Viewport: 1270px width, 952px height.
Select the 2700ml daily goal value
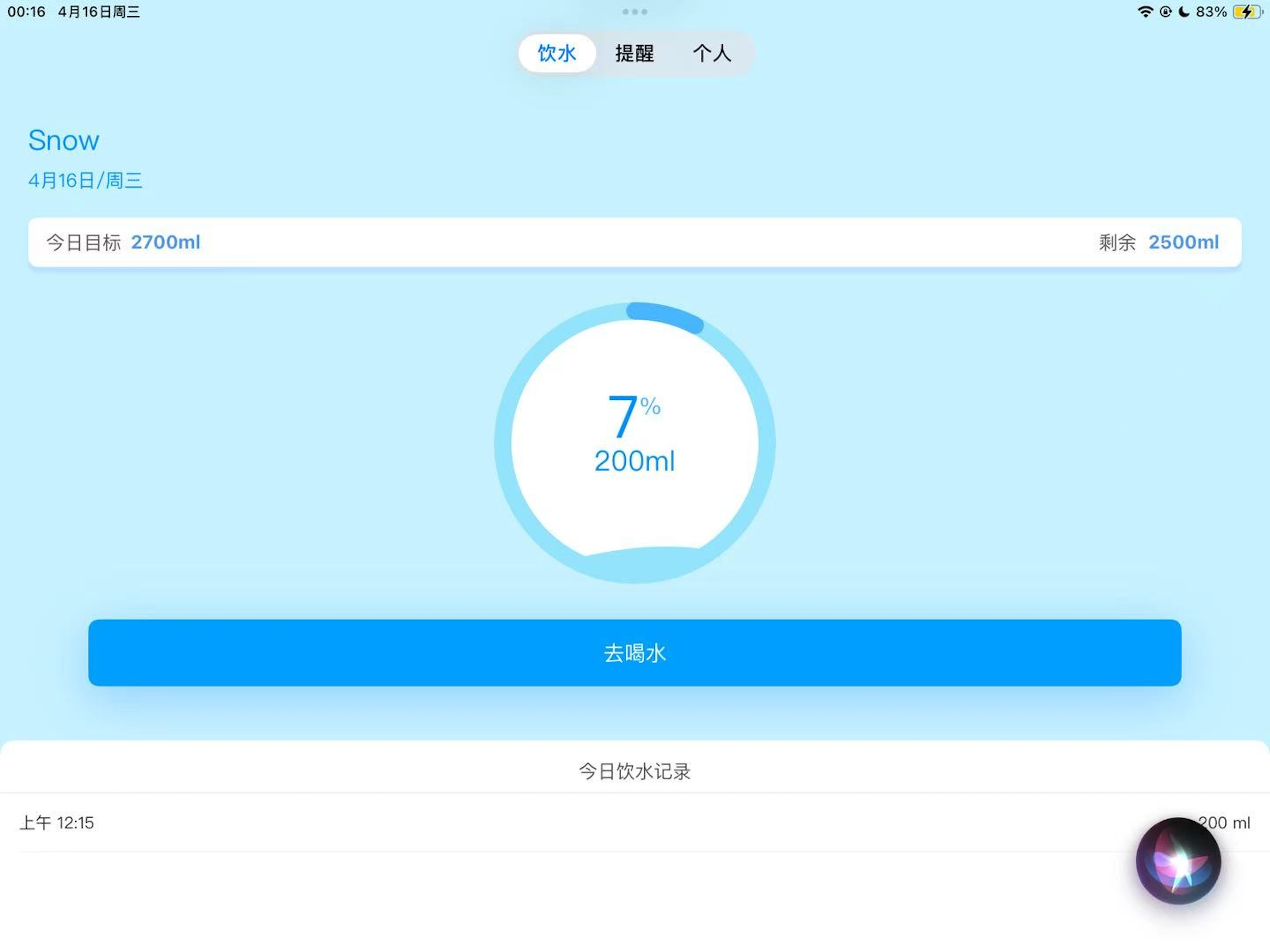point(165,242)
